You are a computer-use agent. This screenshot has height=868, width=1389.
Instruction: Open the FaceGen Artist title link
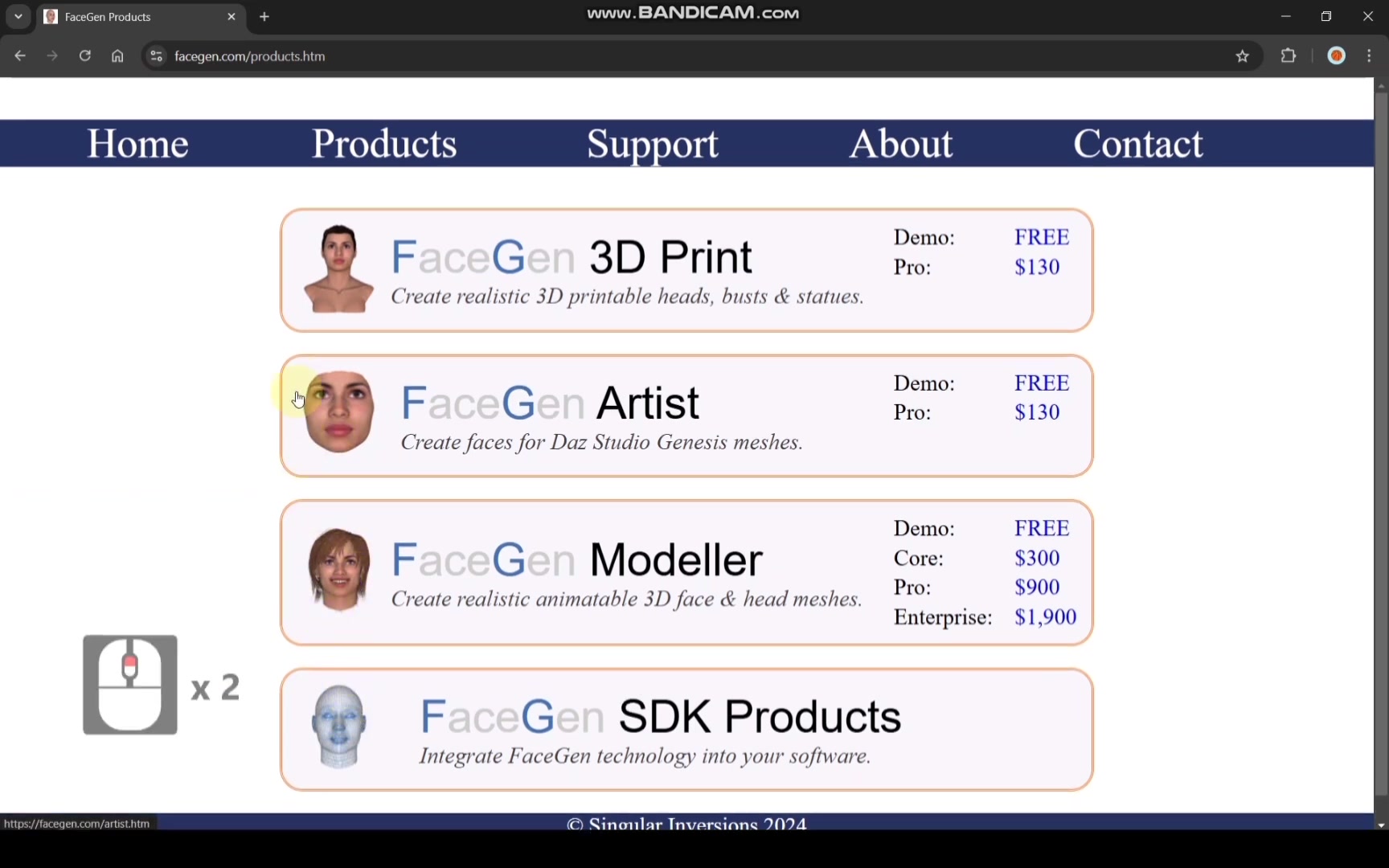550,403
